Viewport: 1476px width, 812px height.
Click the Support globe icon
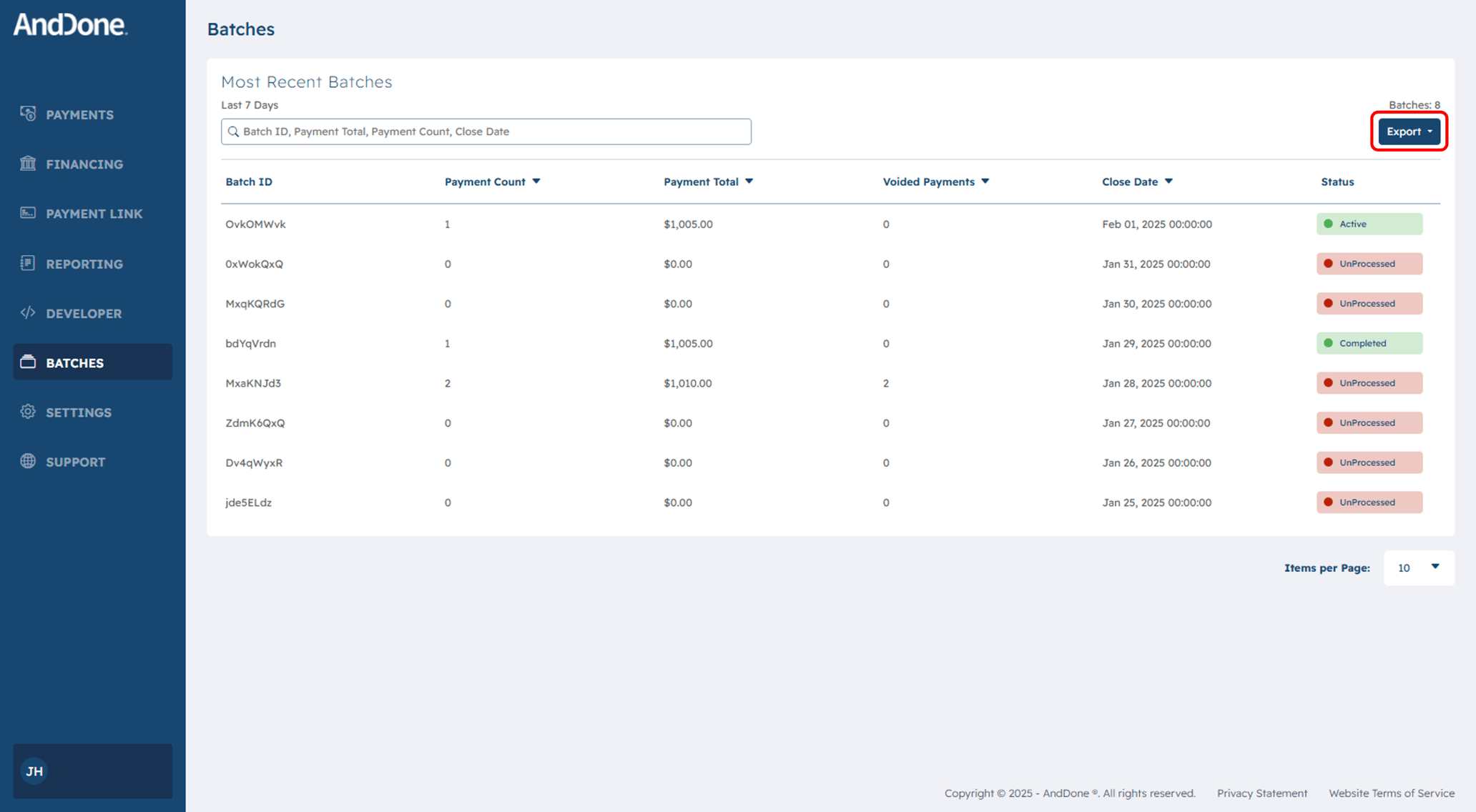coord(28,461)
